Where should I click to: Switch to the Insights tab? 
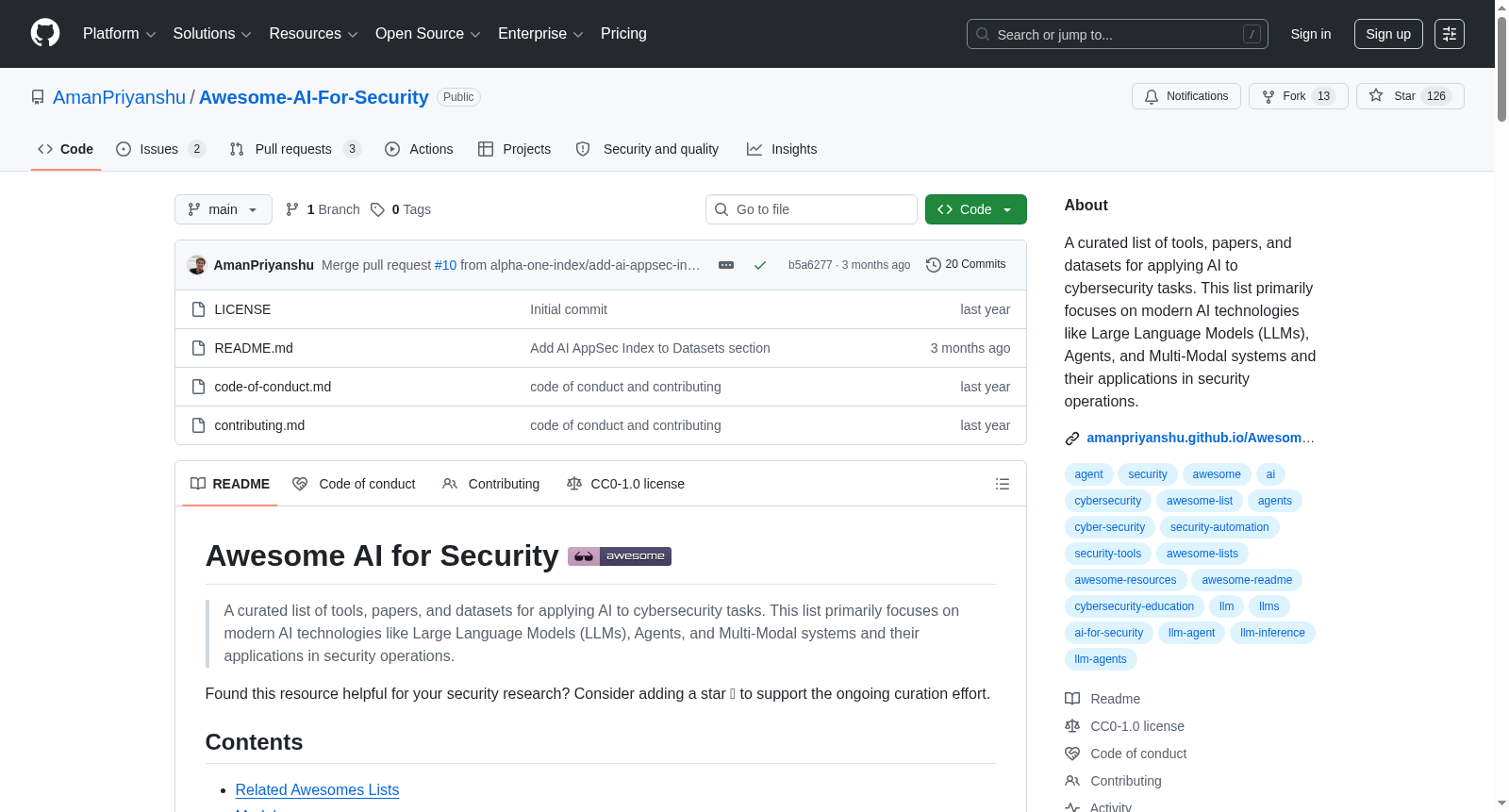click(x=782, y=149)
